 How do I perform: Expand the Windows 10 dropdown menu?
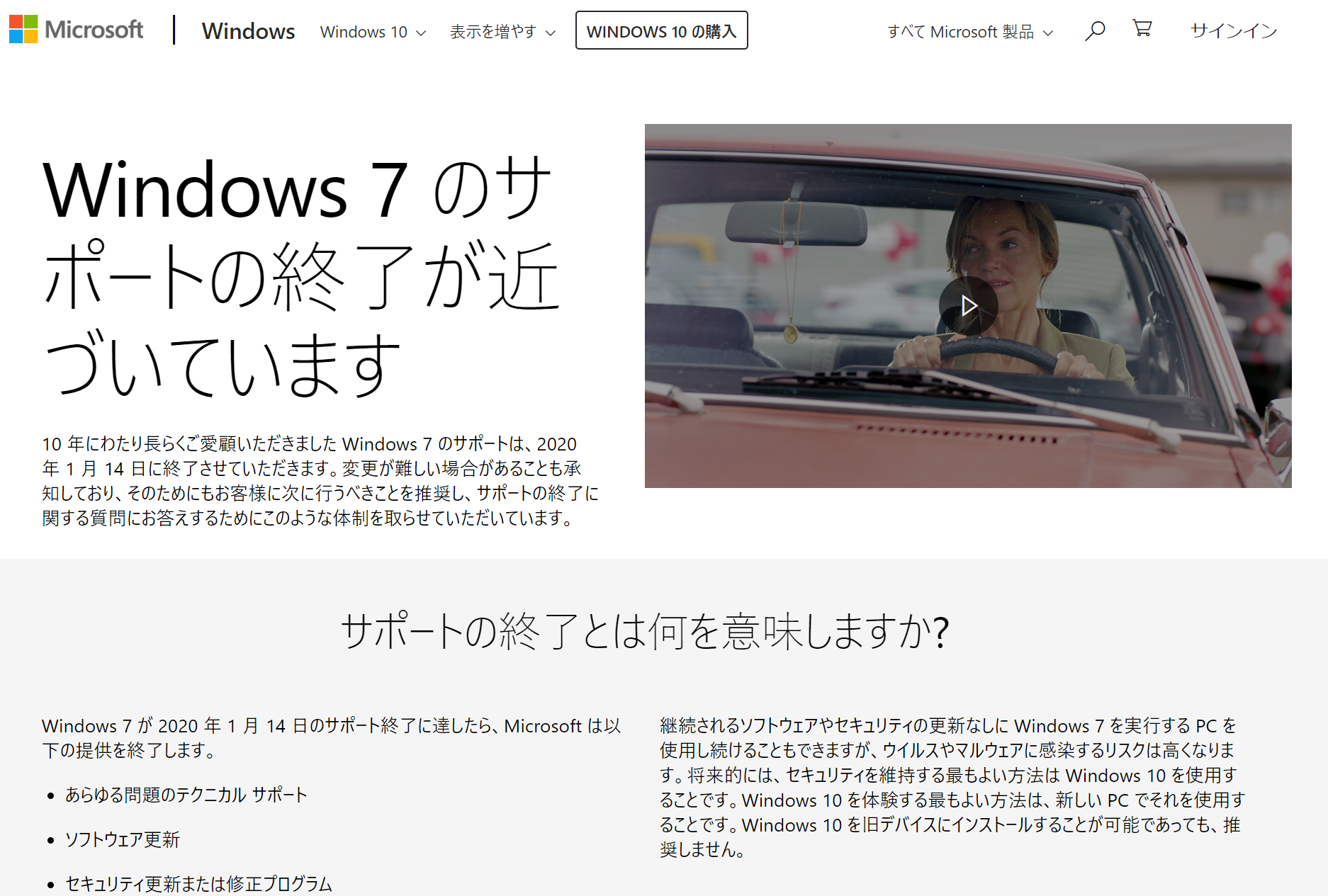click(x=373, y=32)
